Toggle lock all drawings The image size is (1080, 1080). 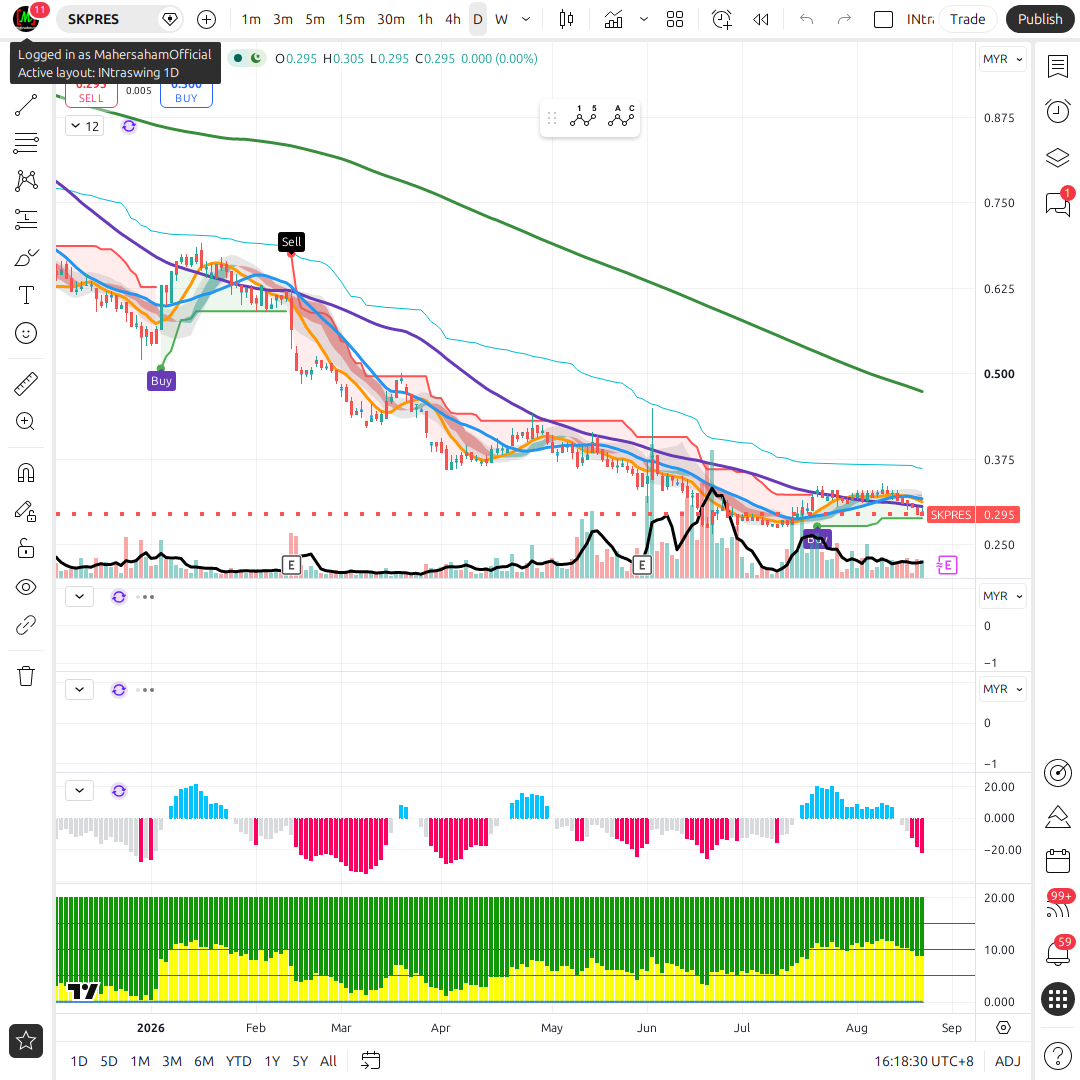(26, 549)
